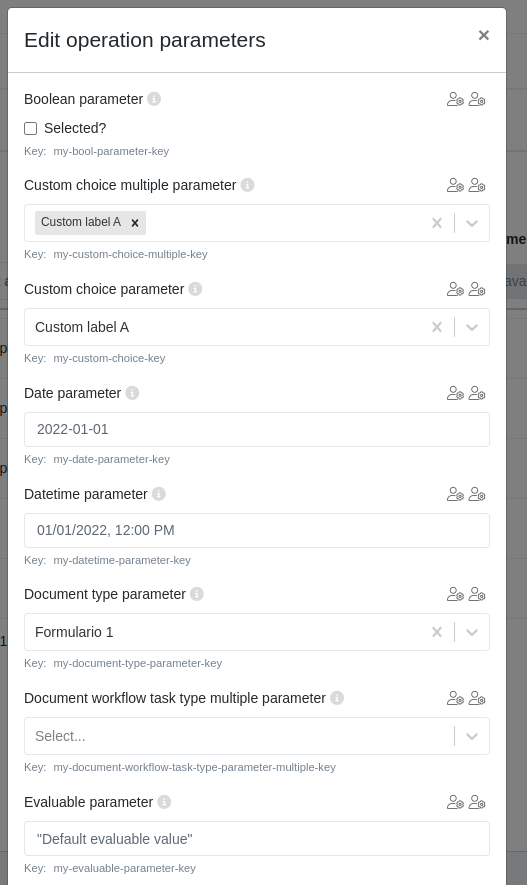This screenshot has width=527, height=885.
Task: Click the Datetime parameter input field
Action: [257, 531]
